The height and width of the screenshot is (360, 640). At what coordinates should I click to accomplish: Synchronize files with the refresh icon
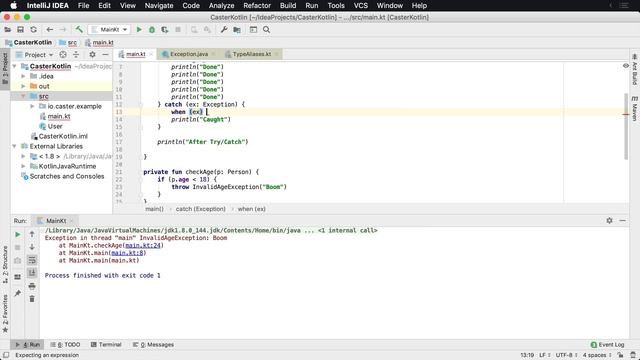click(x=33, y=29)
